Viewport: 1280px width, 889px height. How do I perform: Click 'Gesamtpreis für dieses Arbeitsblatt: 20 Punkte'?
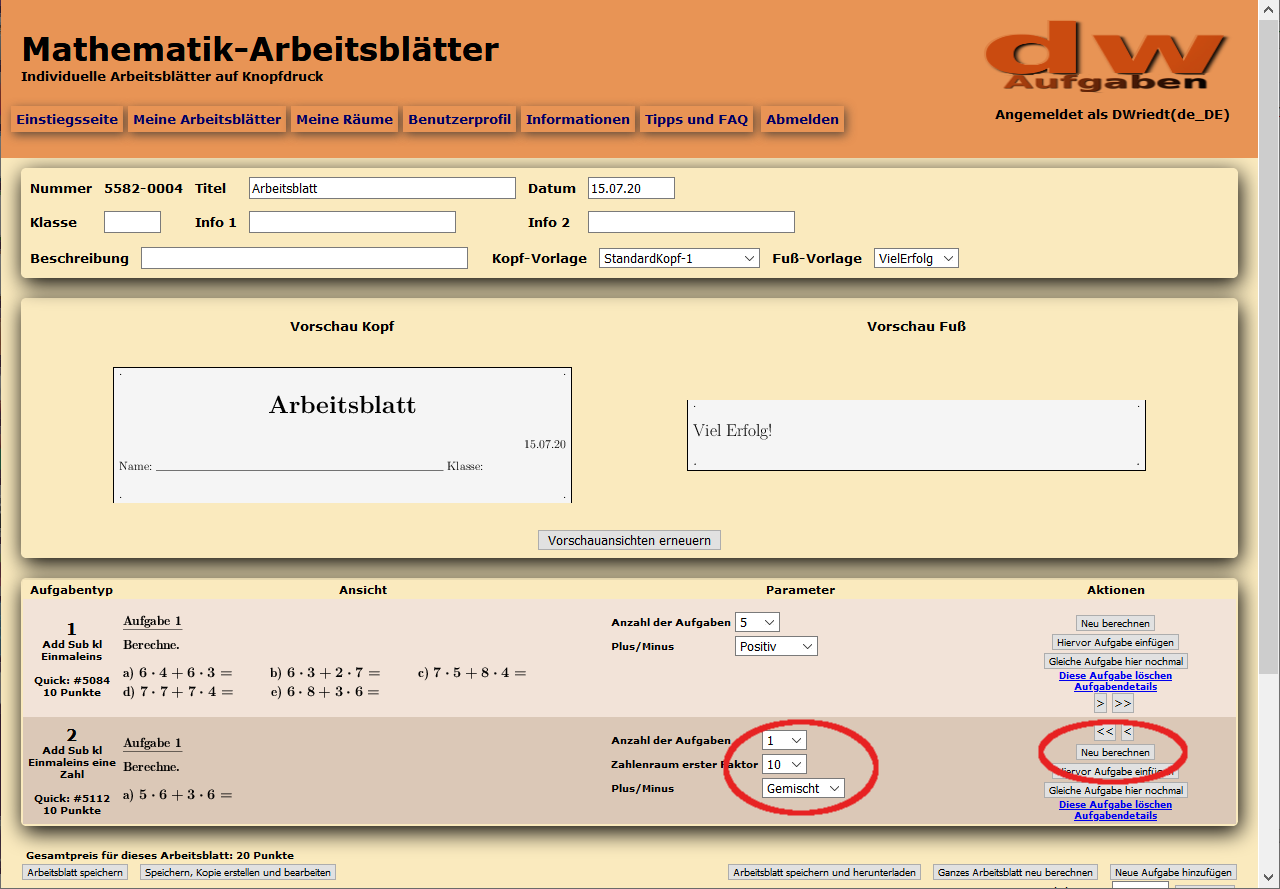point(159,856)
